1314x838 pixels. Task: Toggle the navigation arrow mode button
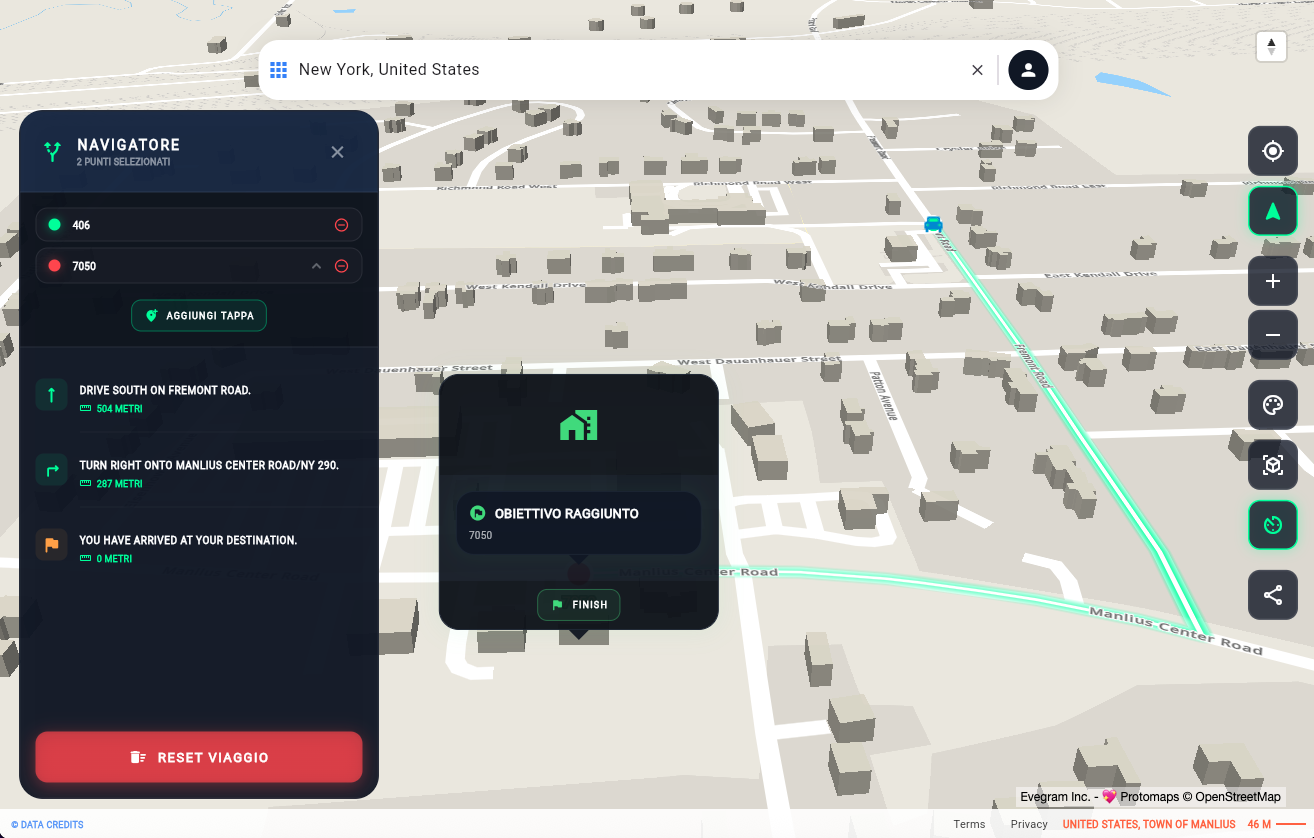[1272, 212]
